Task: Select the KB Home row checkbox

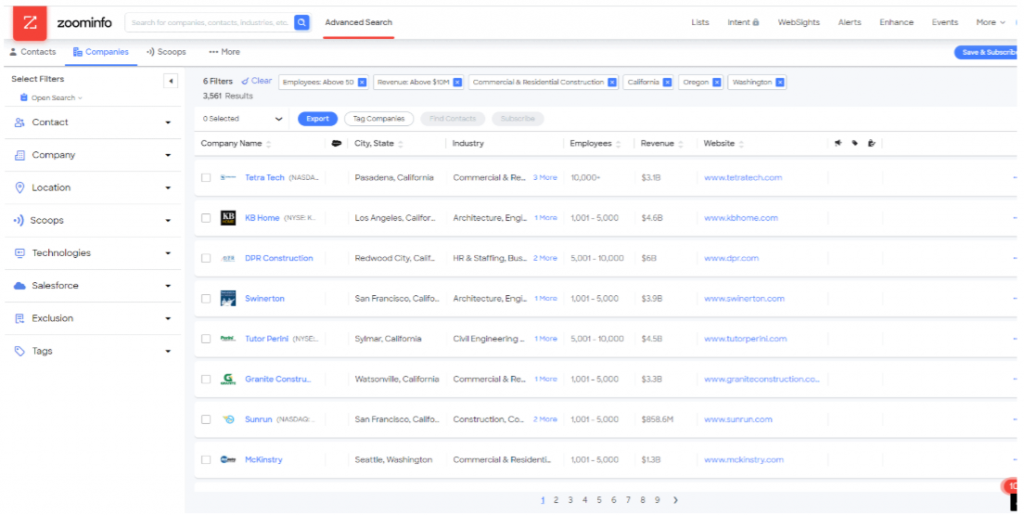Action: point(206,218)
